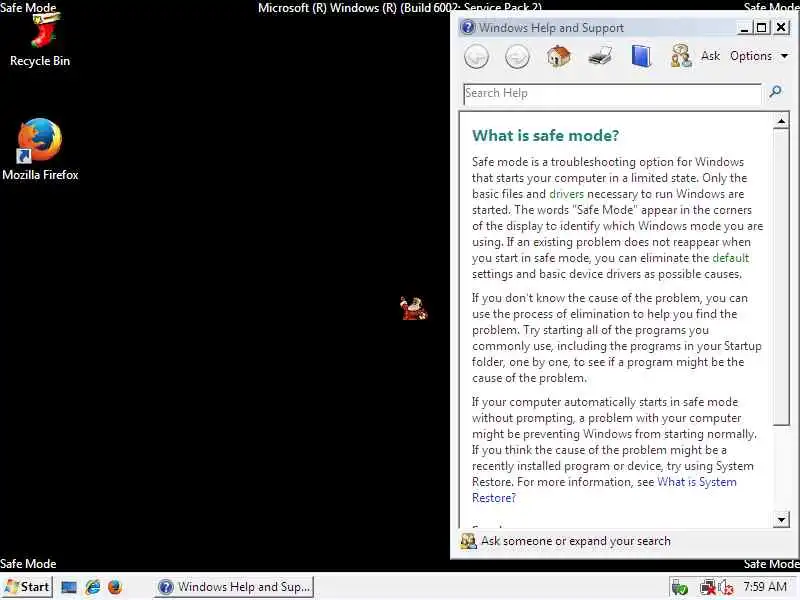This screenshot has width=800, height=600.
Task: Click the 7:59 AM system clock
Action: tap(765, 587)
